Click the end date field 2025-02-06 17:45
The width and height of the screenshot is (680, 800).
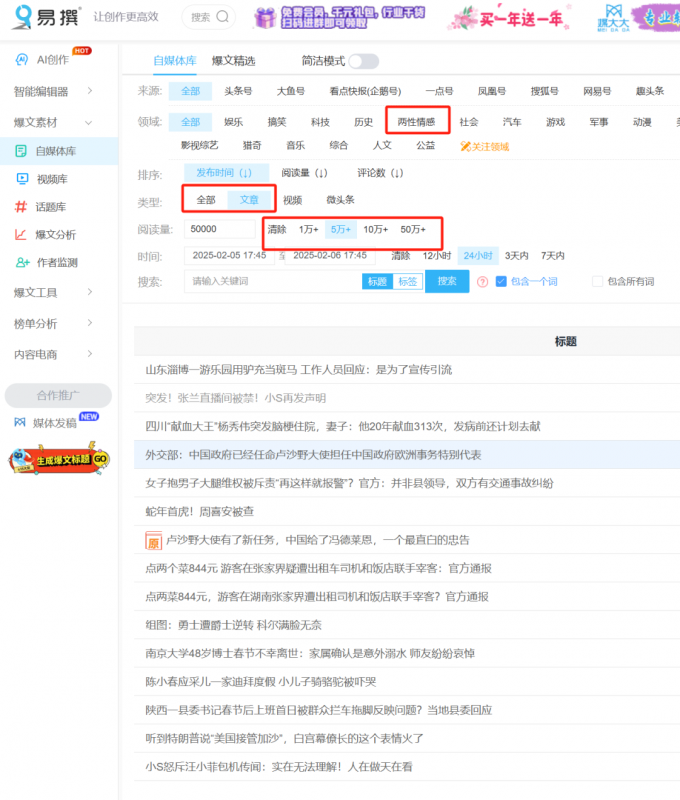330,256
